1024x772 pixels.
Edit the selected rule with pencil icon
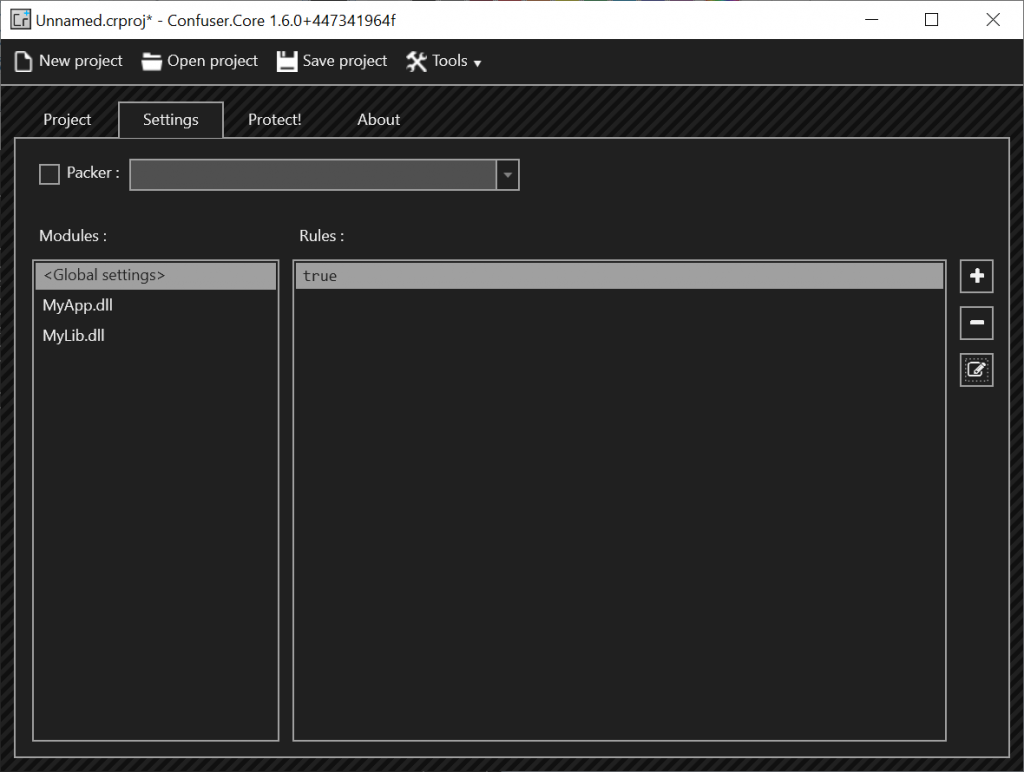pyautogui.click(x=976, y=370)
